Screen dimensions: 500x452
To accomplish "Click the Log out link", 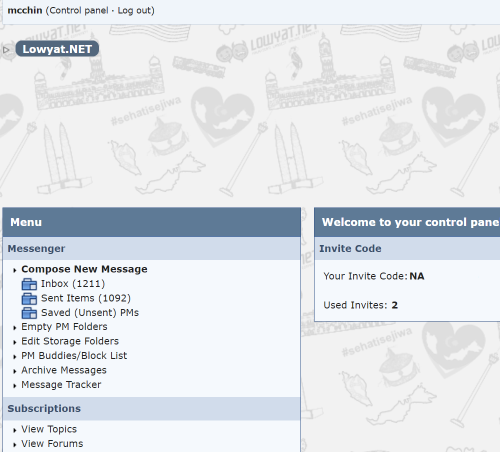I will point(134,11).
